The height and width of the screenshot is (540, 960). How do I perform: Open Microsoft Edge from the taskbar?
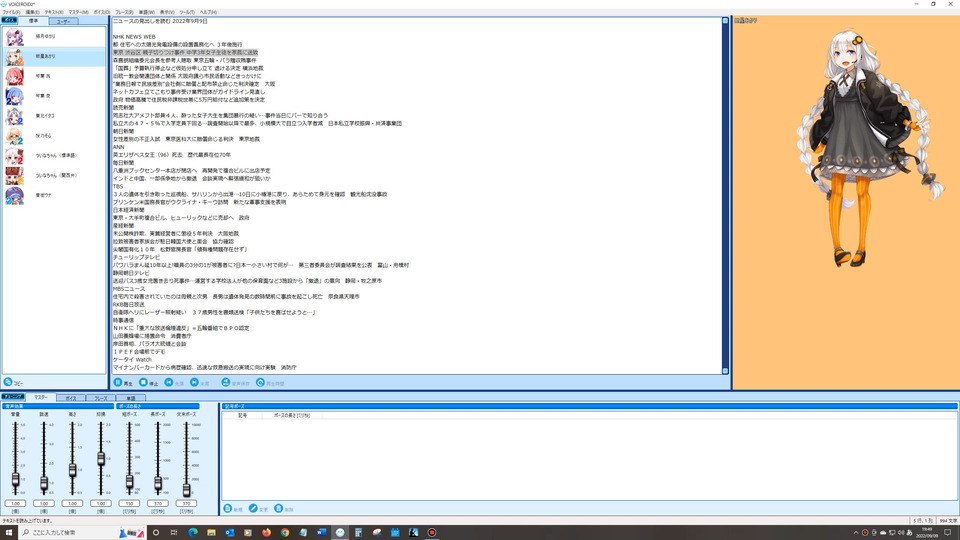click(x=193, y=533)
